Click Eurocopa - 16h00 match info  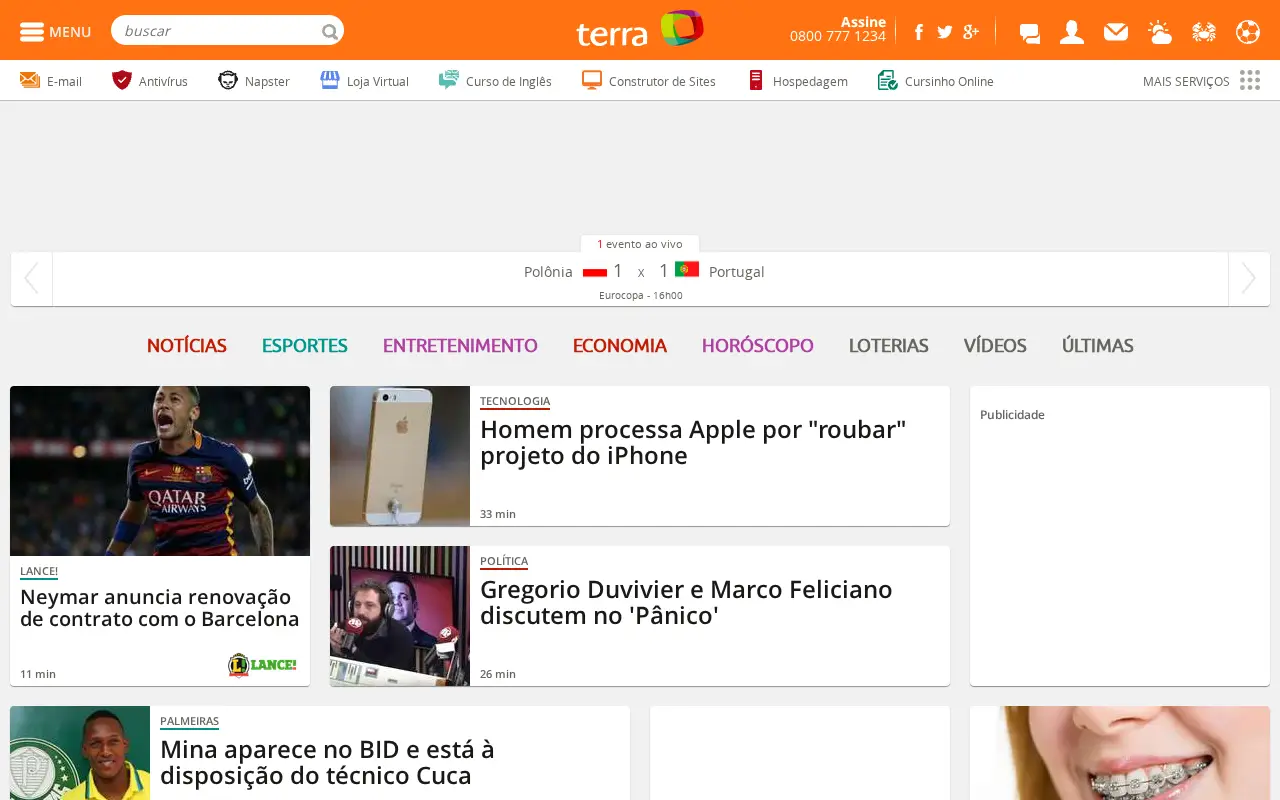(x=640, y=295)
